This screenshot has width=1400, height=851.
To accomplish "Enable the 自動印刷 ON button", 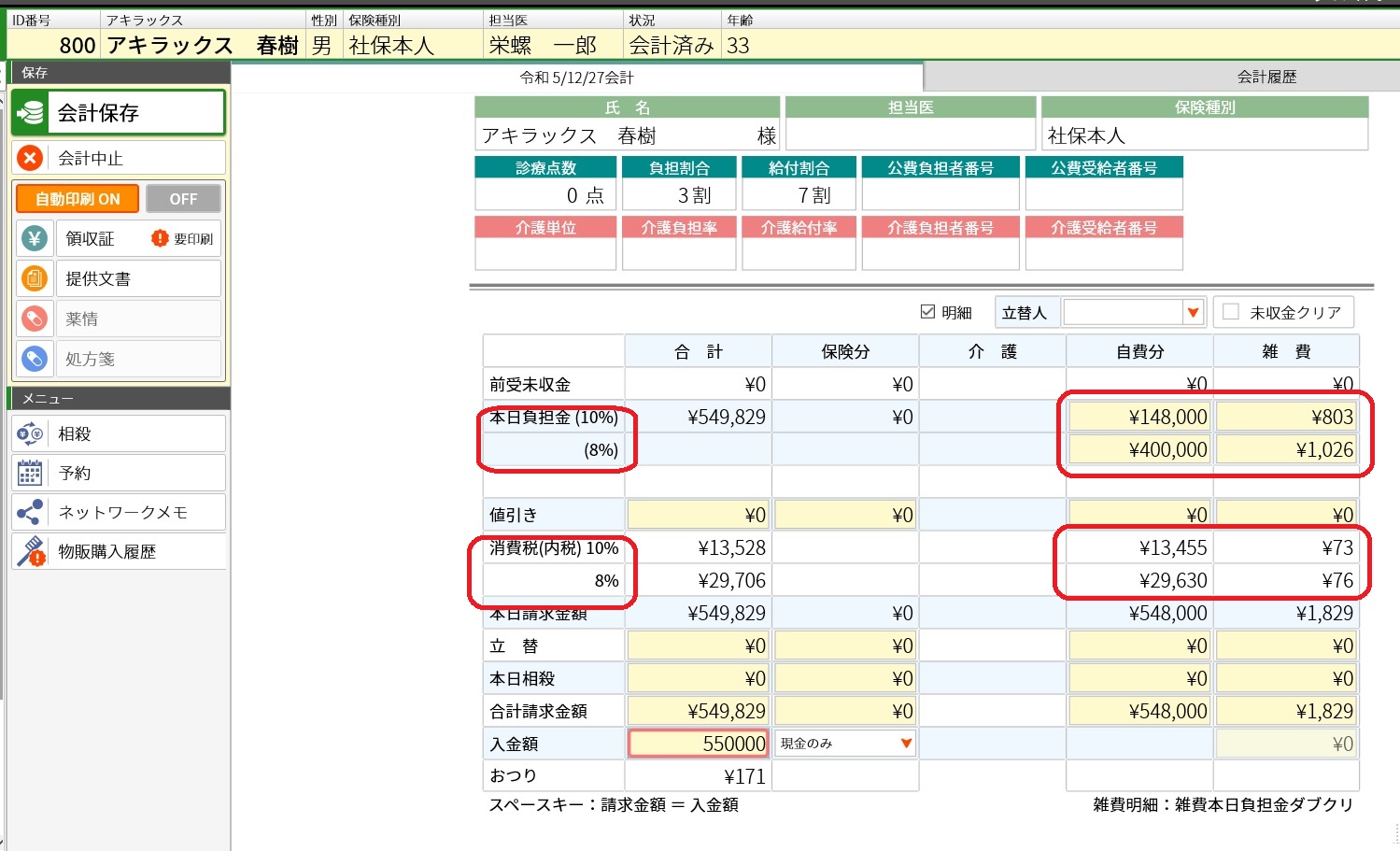I will pos(78,199).
